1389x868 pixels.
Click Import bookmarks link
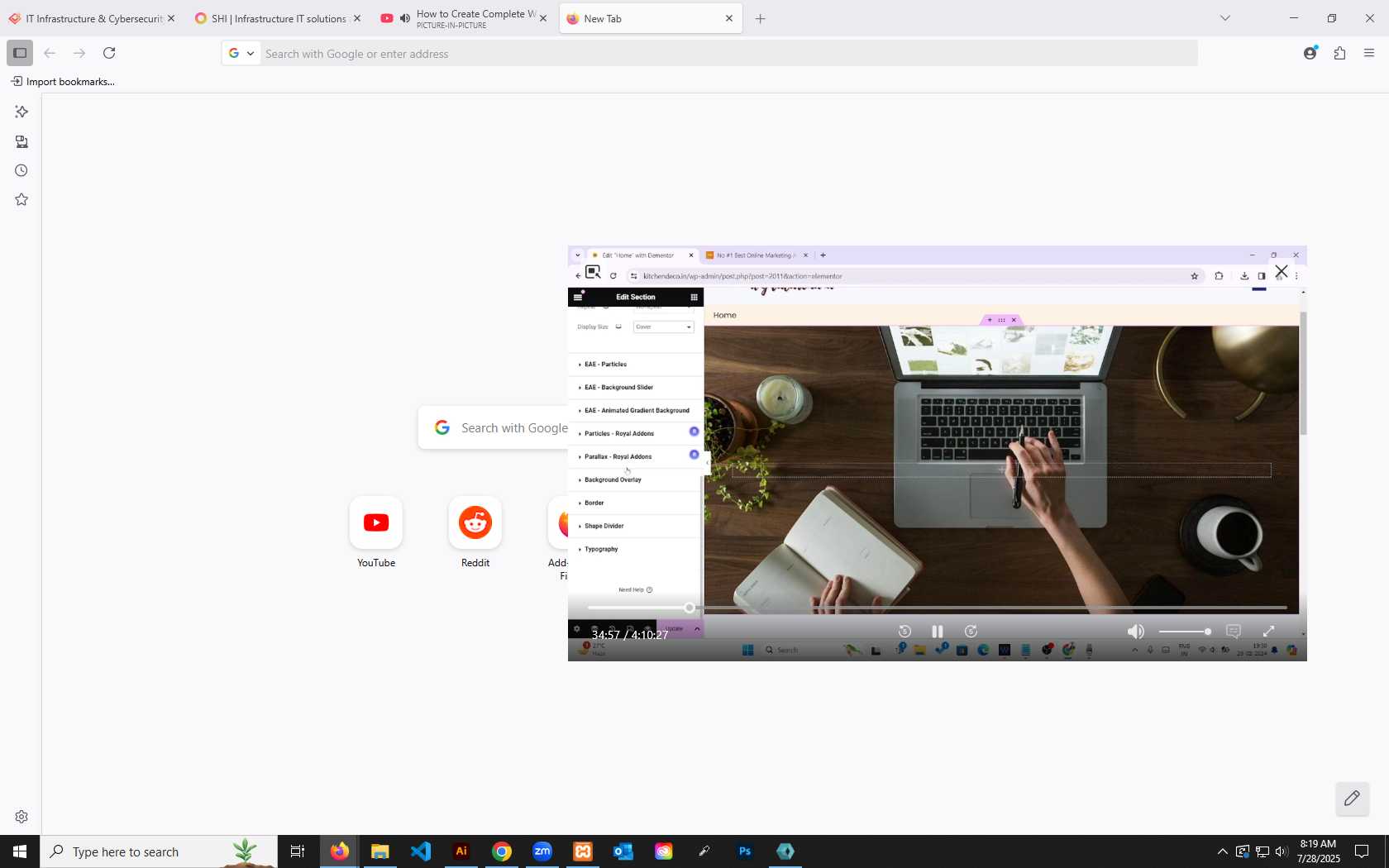click(x=63, y=81)
